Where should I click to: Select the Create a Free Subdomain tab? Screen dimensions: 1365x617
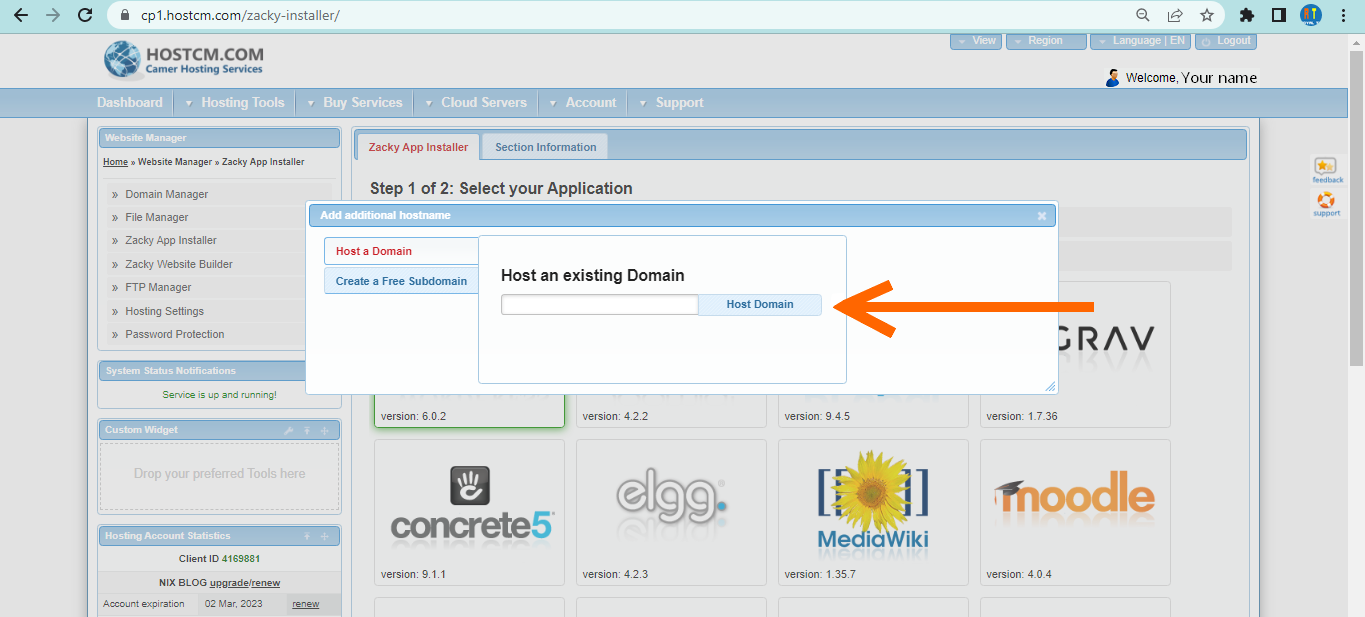point(402,281)
